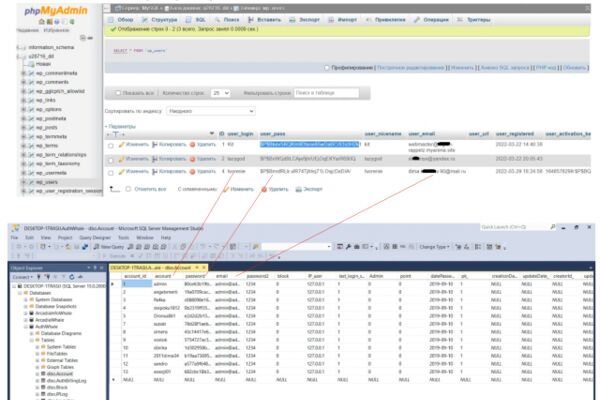This screenshot has width=600, height=400.
Task: Open the sort by index dropdown
Action: [211, 111]
